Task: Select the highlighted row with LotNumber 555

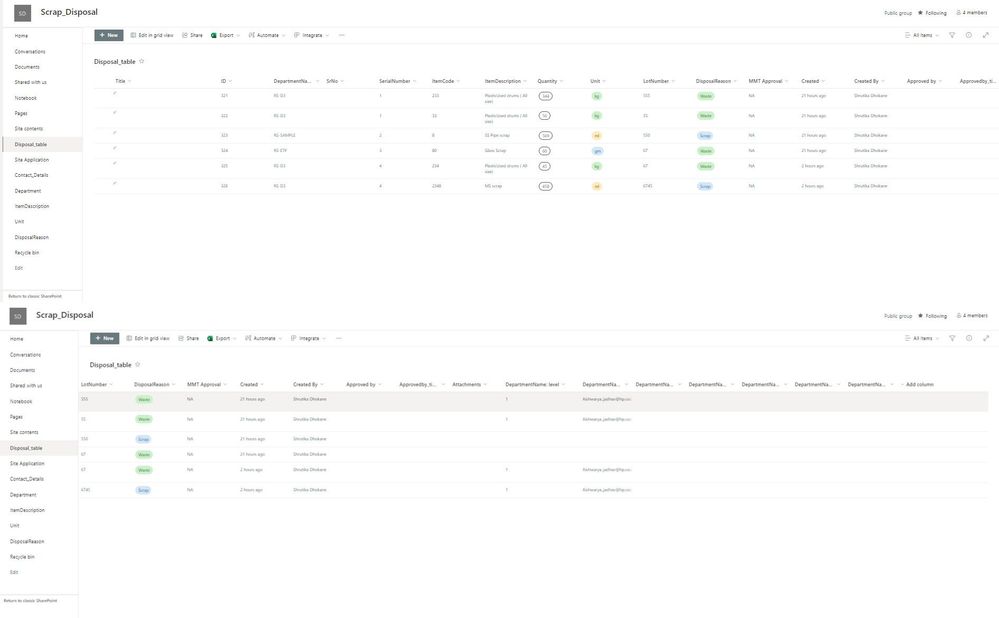Action: (534, 401)
